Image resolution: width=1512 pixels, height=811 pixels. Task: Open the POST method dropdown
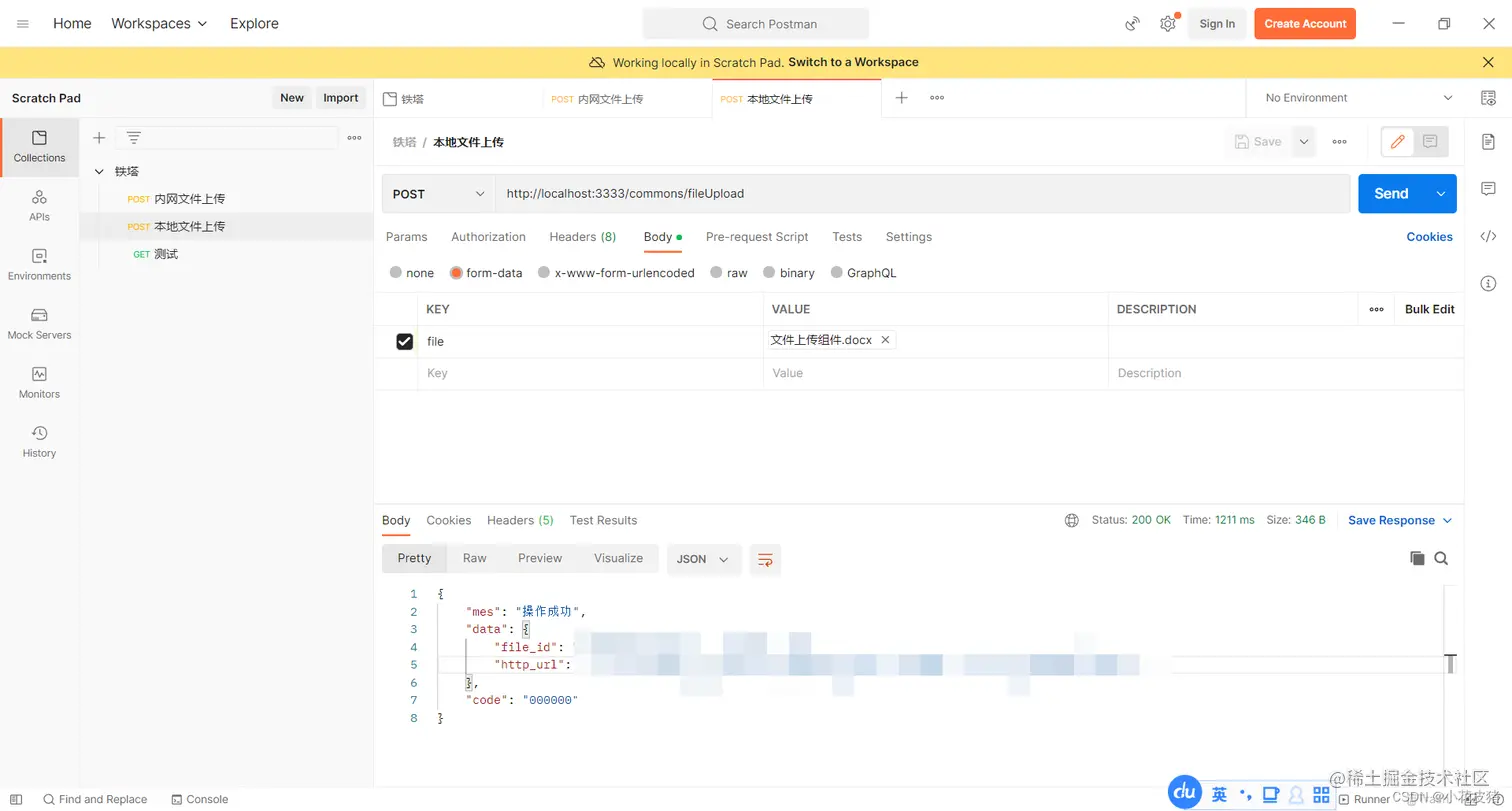pos(438,194)
